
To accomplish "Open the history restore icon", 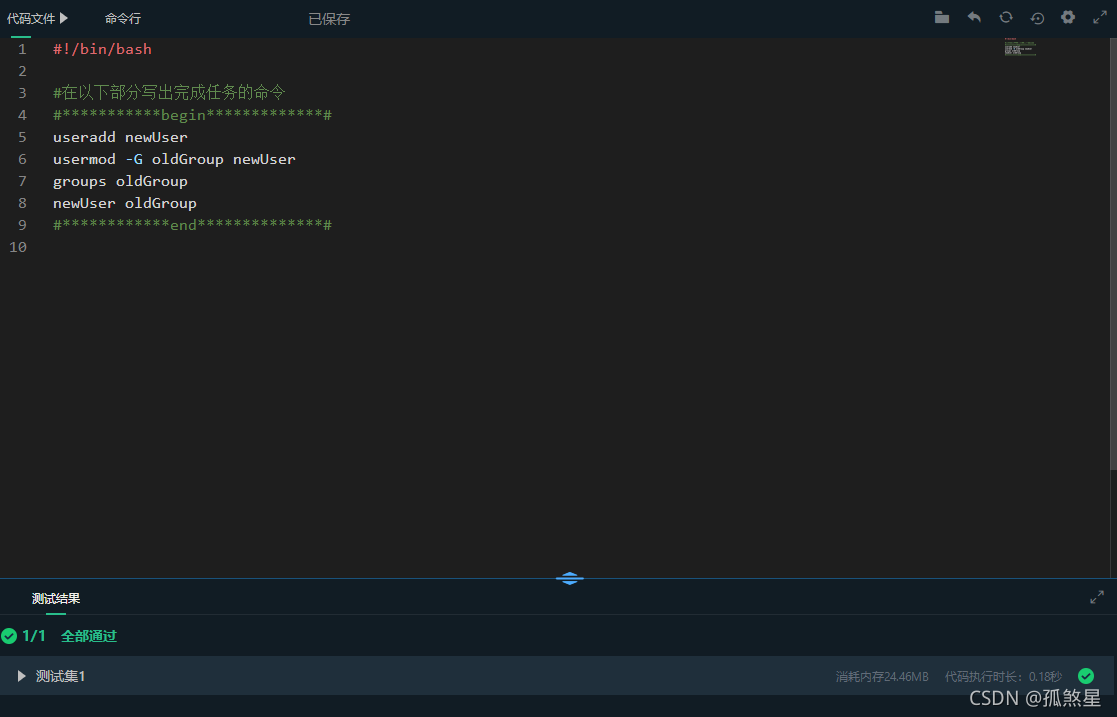I will click(x=1037, y=17).
